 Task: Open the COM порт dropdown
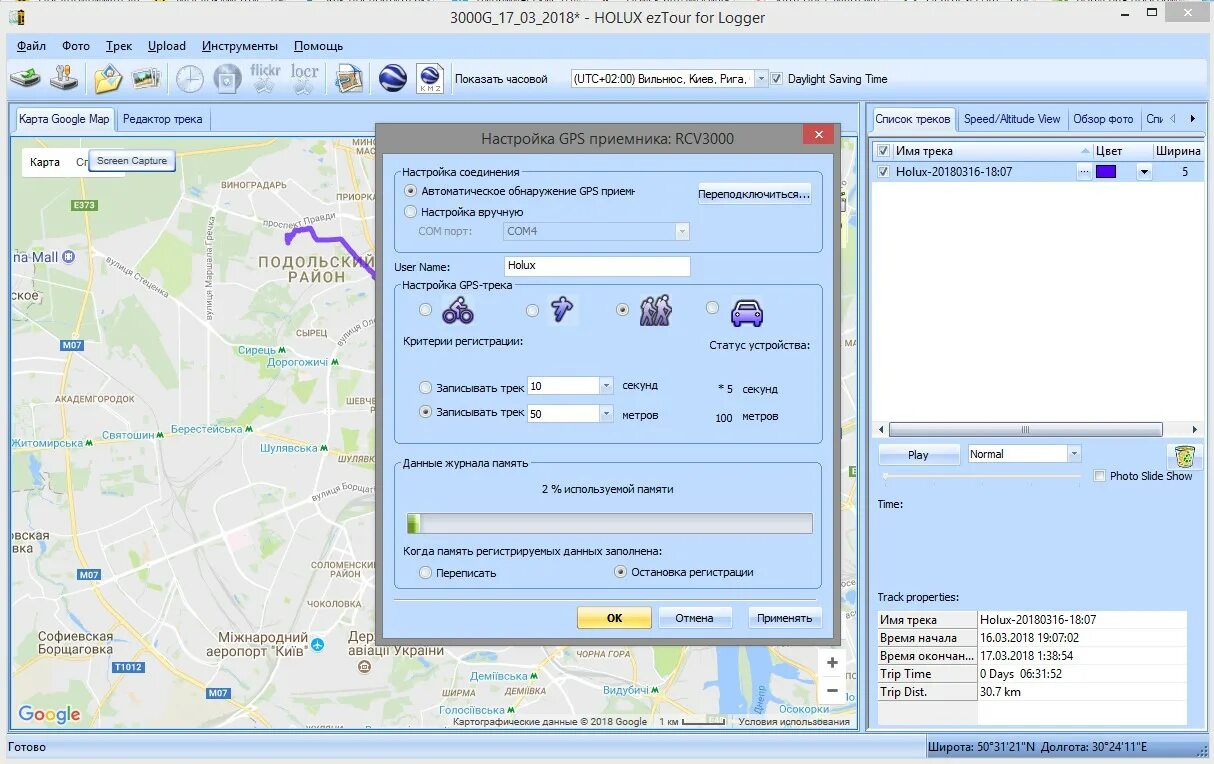tap(682, 231)
